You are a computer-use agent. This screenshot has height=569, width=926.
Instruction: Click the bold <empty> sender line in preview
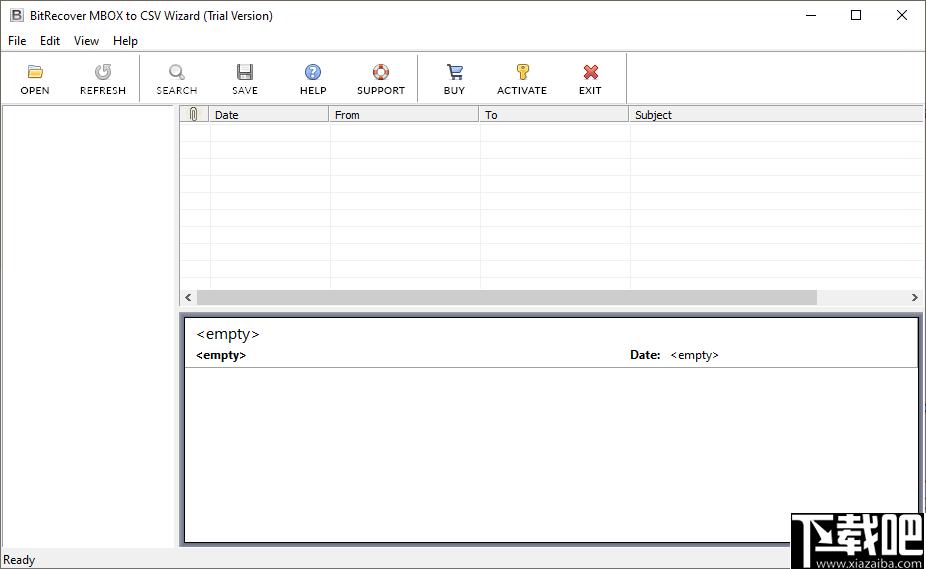tap(221, 355)
